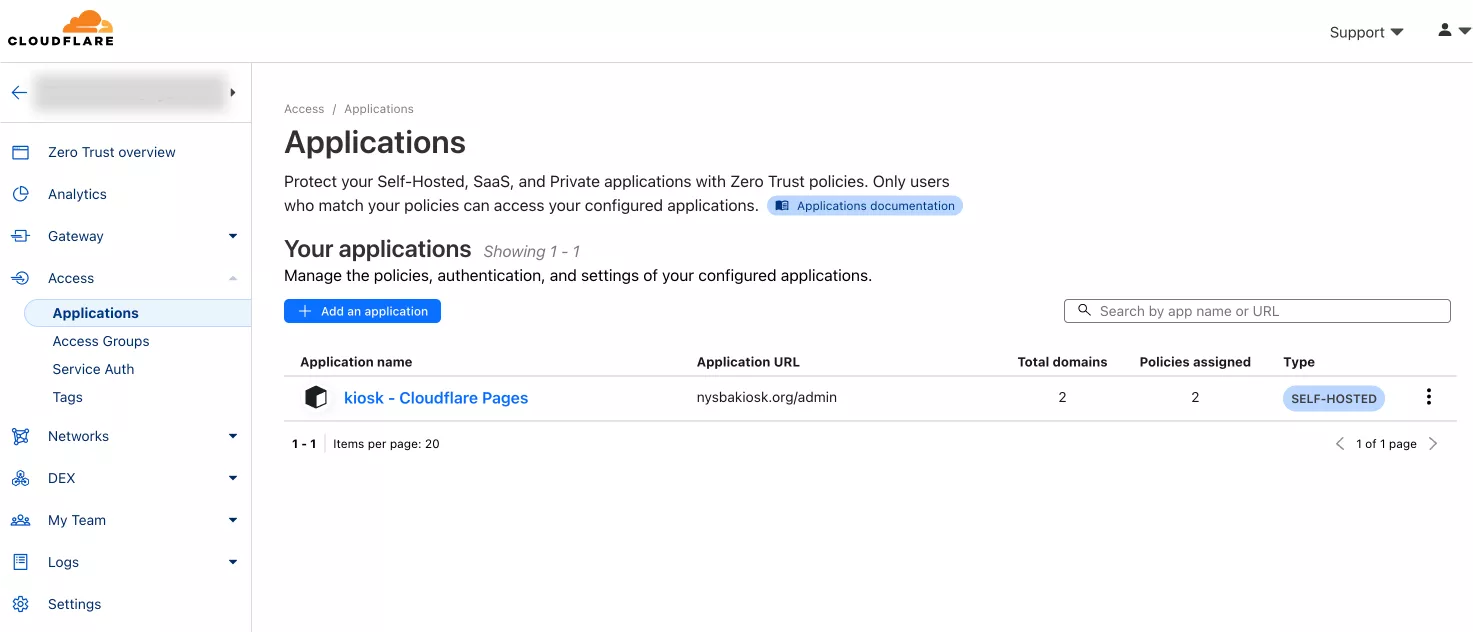Viewport: 1473px width, 632px height.
Task: Click the Settings gear icon
Action: click(x=20, y=604)
